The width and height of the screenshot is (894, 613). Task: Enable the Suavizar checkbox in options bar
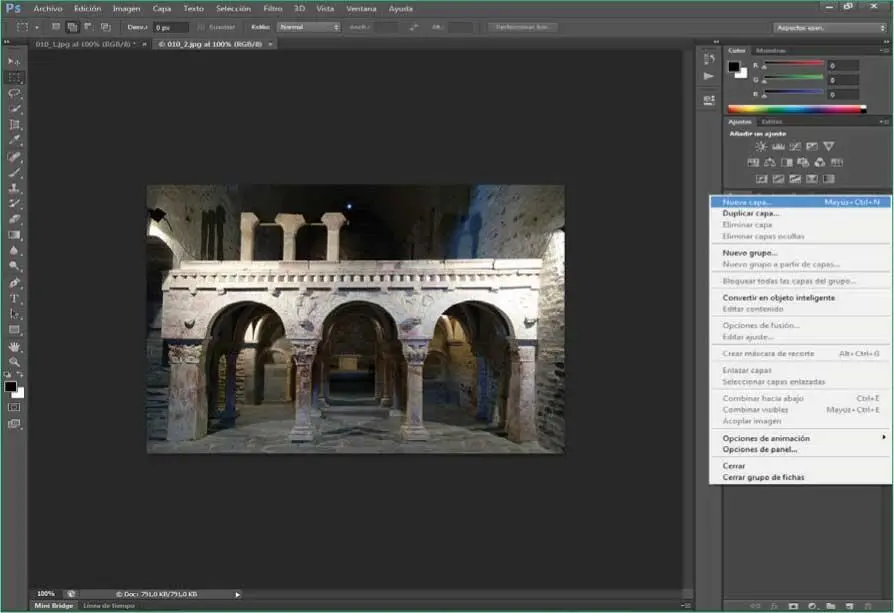point(202,27)
